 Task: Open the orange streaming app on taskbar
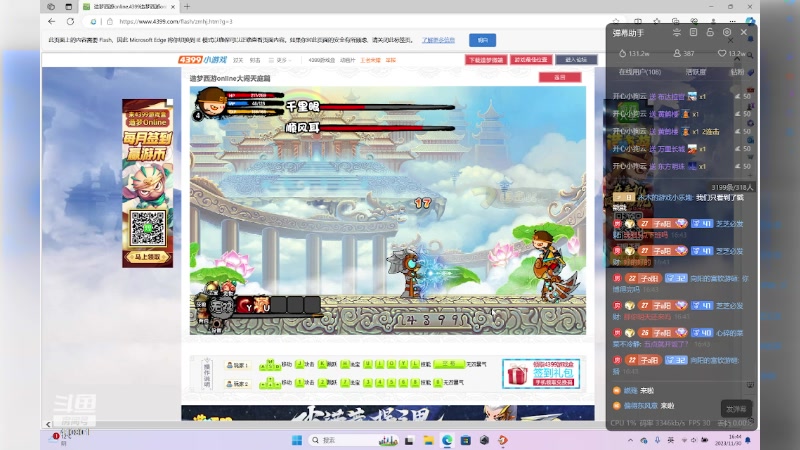pyautogui.click(x=503, y=440)
